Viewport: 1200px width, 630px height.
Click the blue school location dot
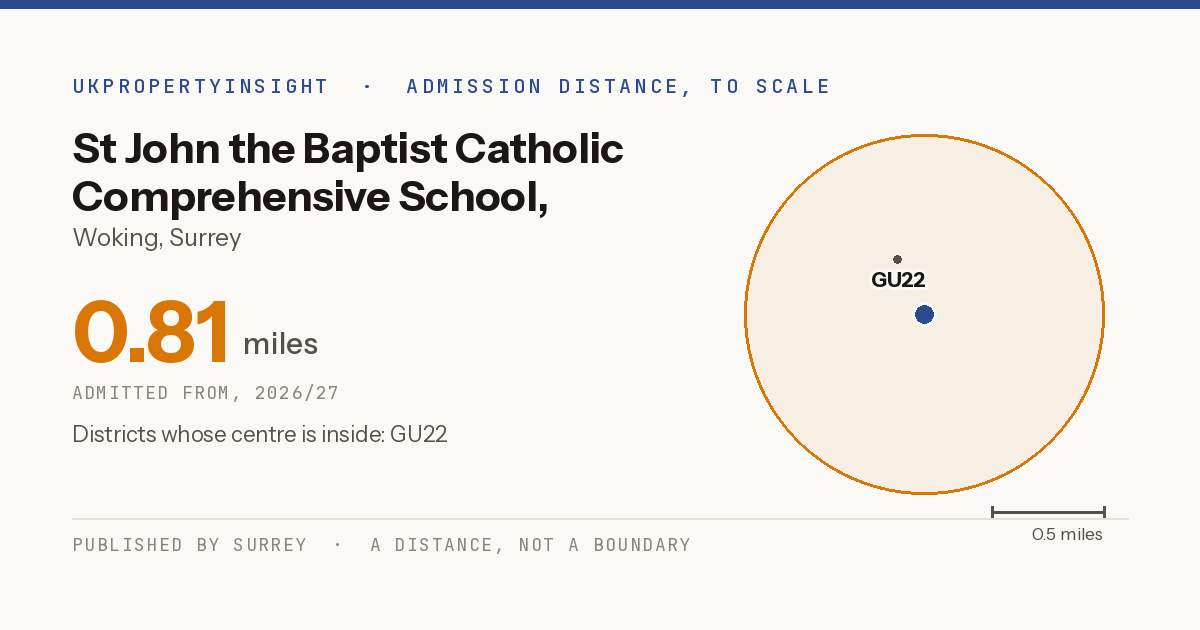(x=924, y=315)
